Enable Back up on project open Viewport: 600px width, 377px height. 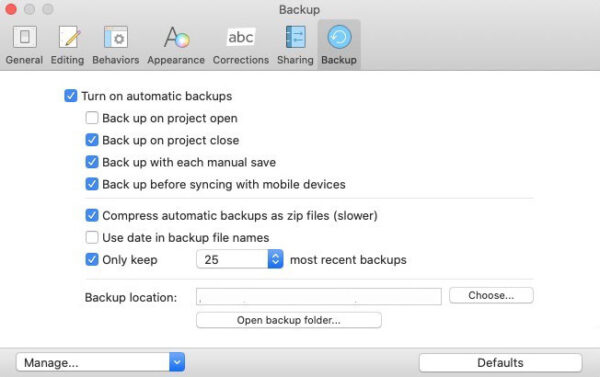[92, 118]
